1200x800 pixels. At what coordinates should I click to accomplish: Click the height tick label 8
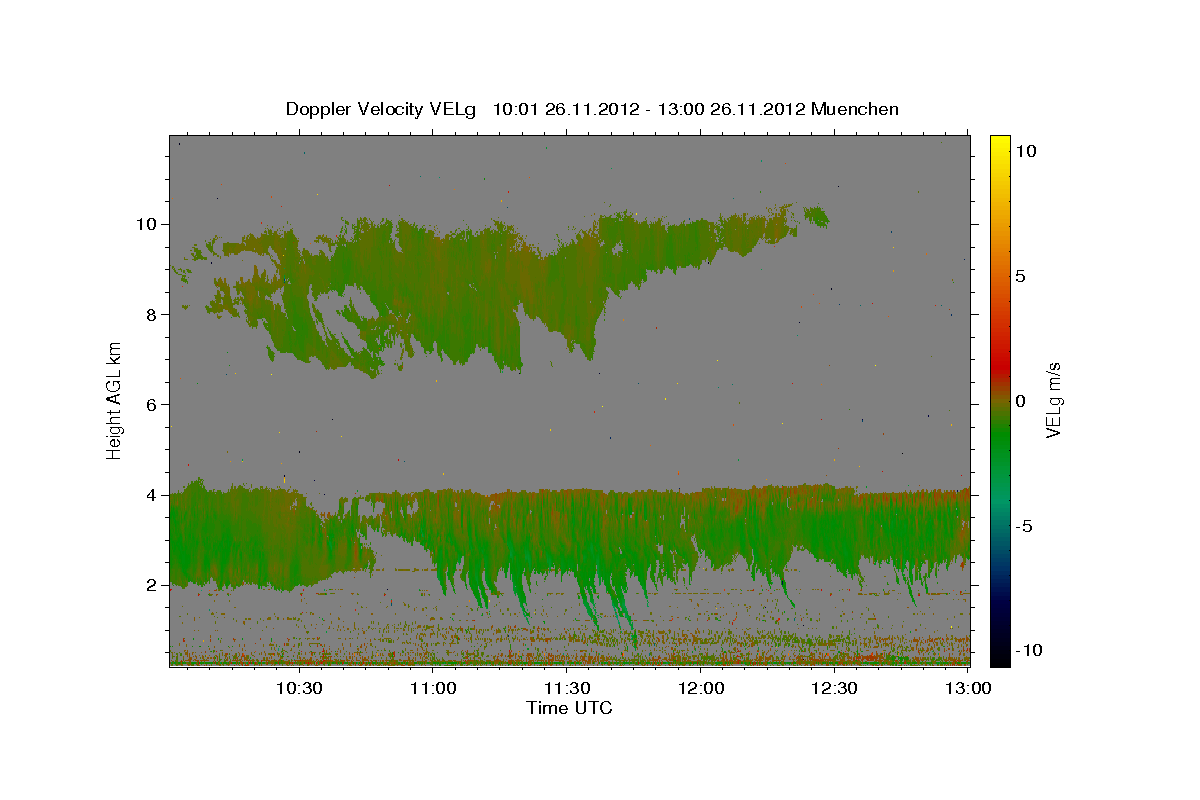pyautogui.click(x=154, y=314)
